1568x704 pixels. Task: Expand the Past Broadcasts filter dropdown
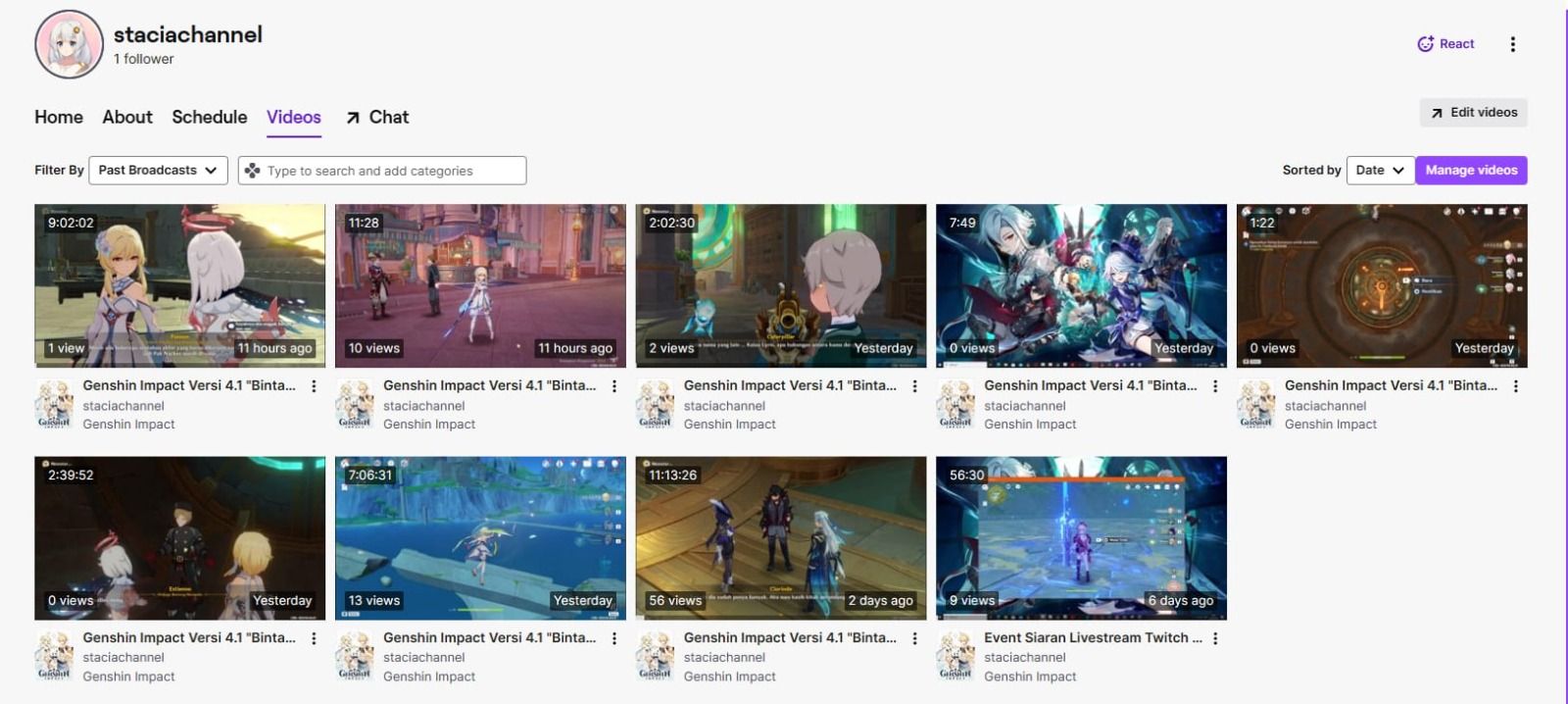click(x=158, y=171)
